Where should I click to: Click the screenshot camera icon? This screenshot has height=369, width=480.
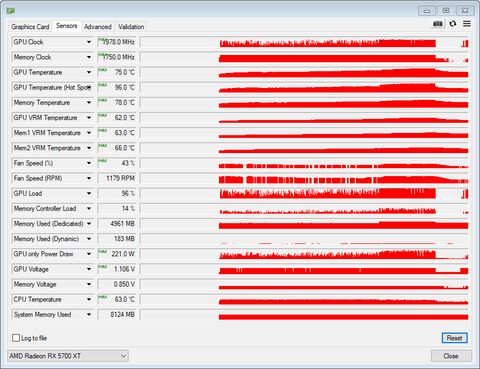(x=438, y=24)
